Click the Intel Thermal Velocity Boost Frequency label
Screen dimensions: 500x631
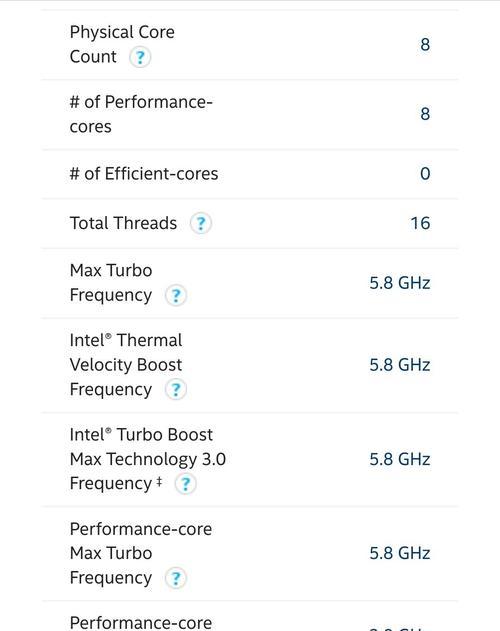126,365
